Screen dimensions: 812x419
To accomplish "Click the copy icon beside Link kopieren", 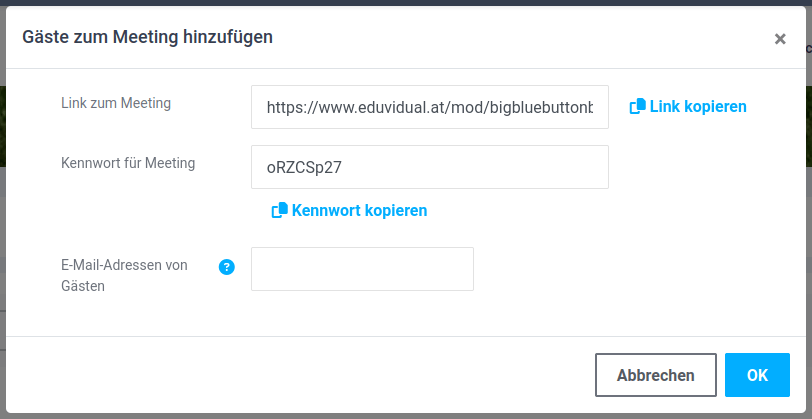I will tap(637, 106).
